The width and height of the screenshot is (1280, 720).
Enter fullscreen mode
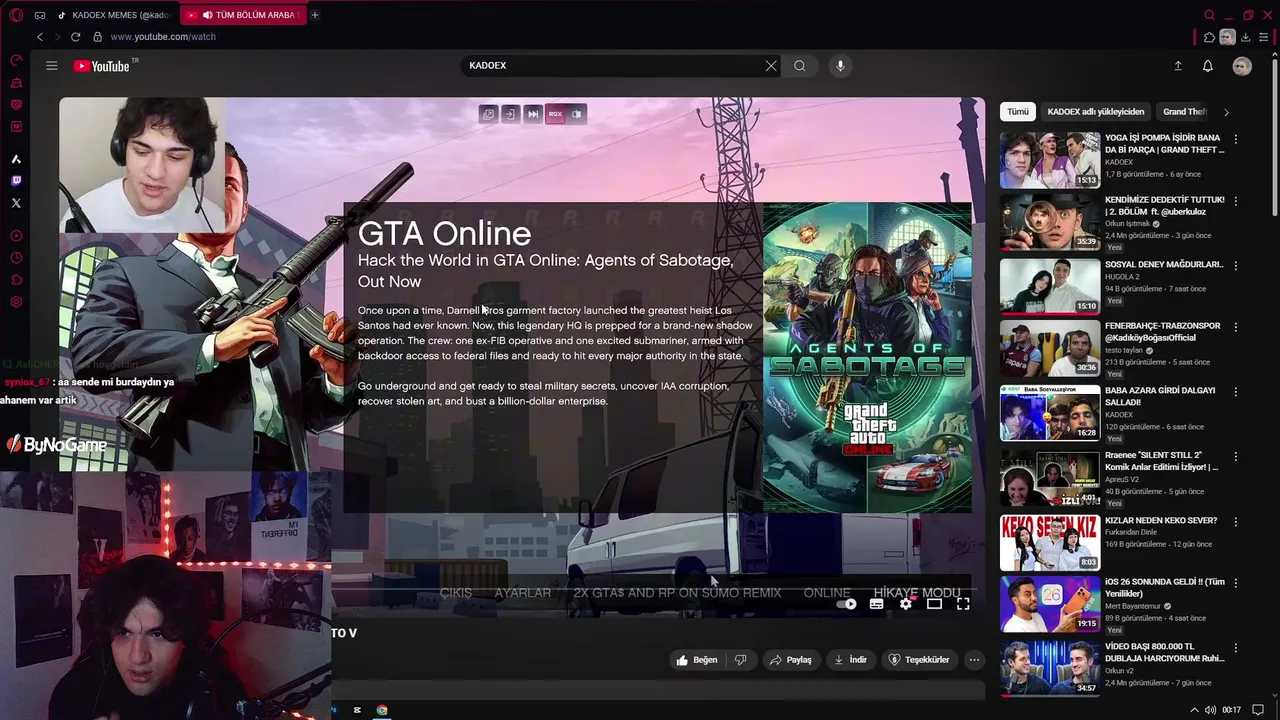pyautogui.click(x=963, y=604)
